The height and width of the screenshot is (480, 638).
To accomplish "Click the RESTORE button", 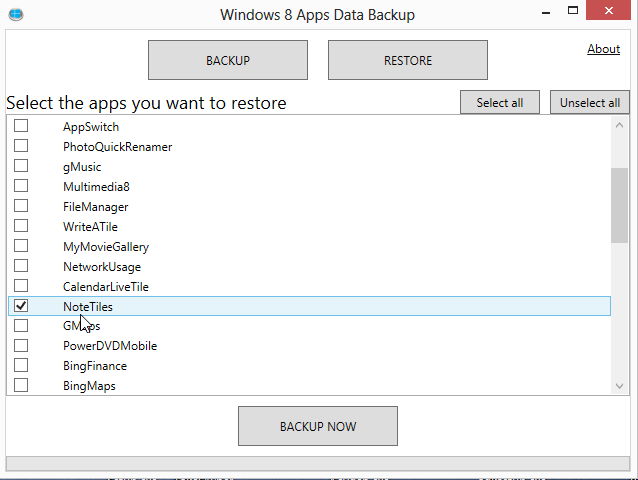I will tap(408, 60).
